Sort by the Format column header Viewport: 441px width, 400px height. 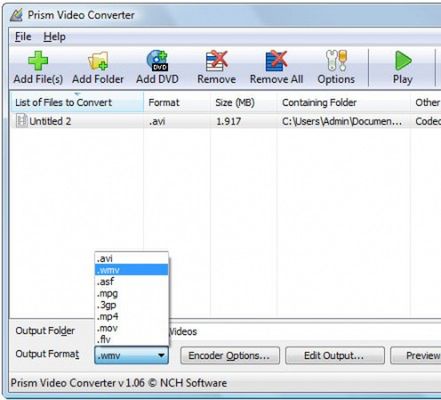tap(177, 102)
